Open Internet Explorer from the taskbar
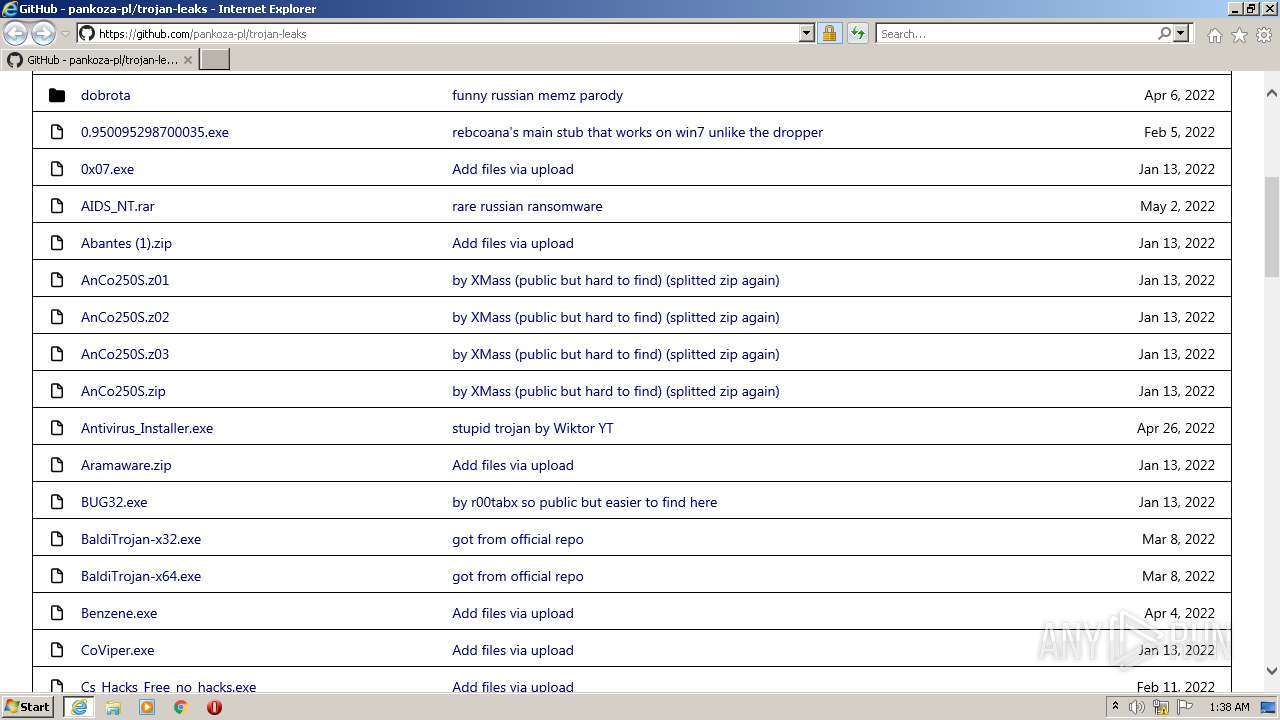 coord(79,707)
